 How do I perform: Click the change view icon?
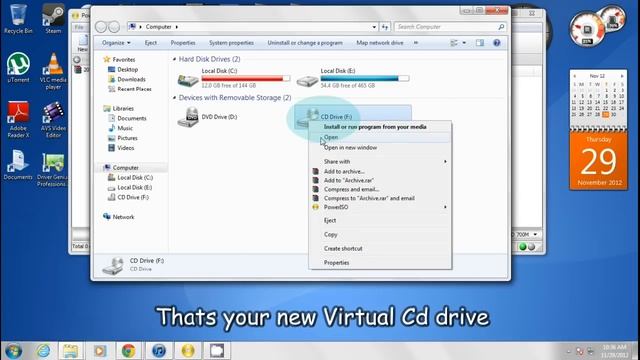pyautogui.click(x=454, y=43)
